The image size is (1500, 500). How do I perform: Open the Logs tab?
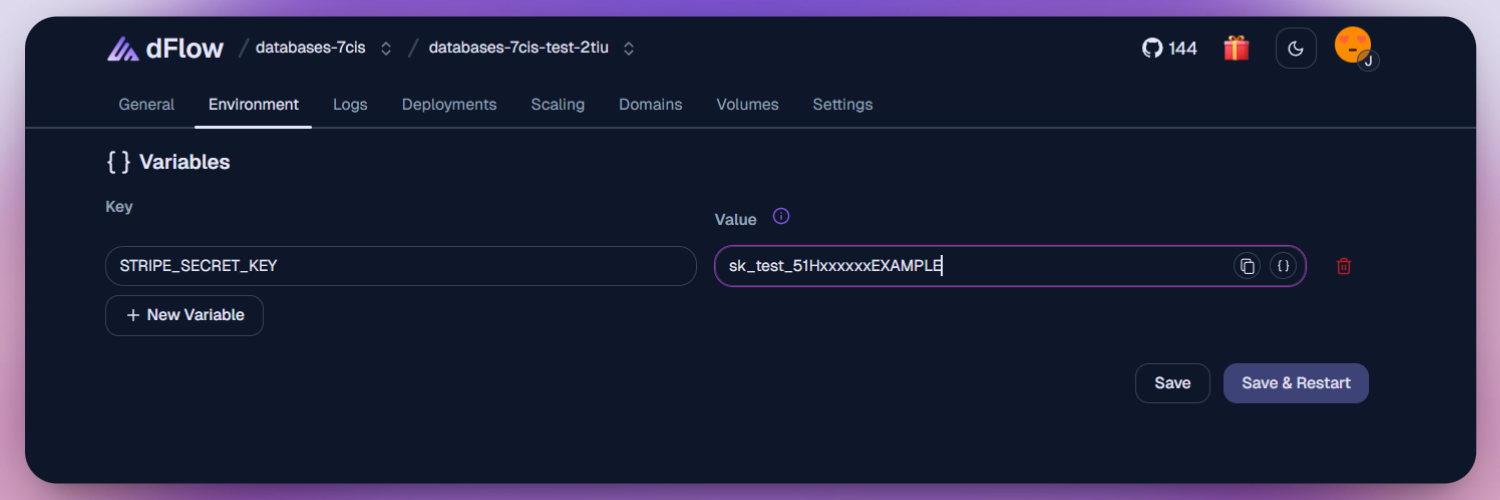pyautogui.click(x=350, y=104)
